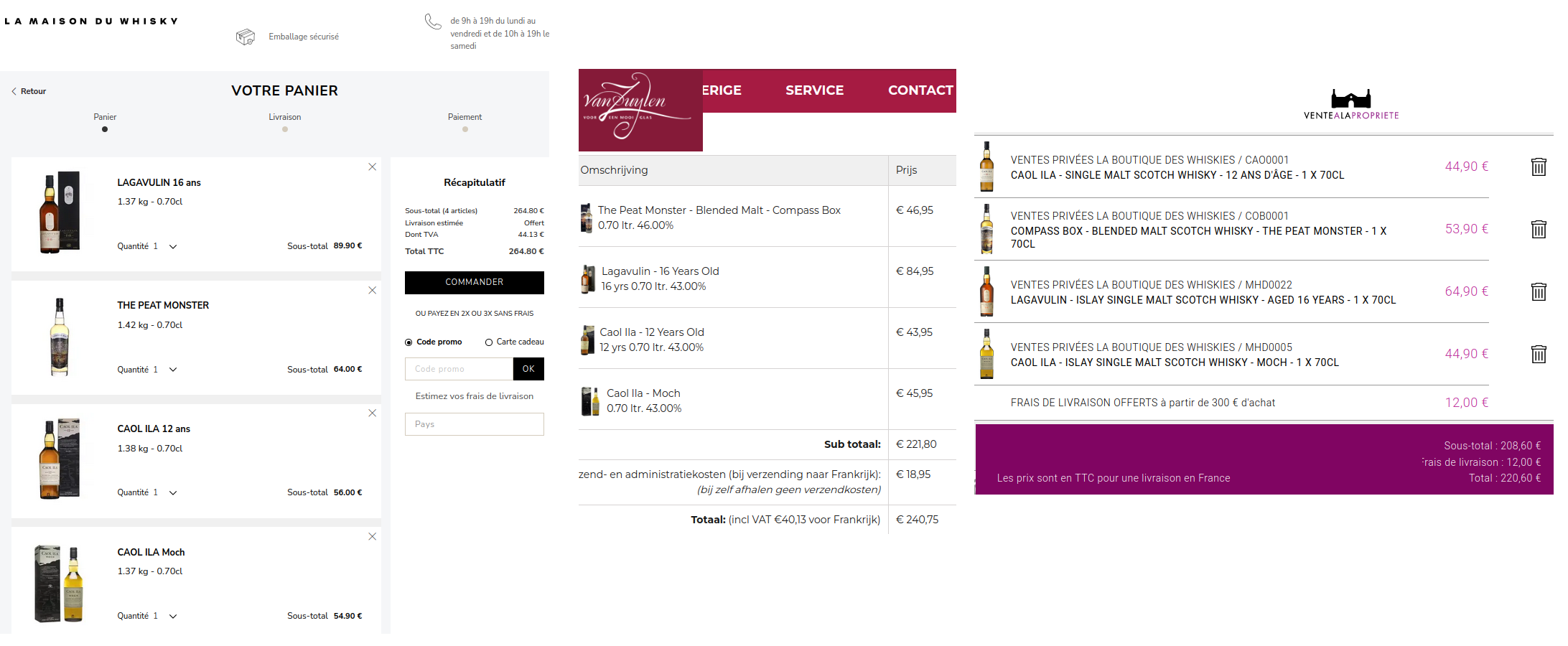Select the Carte cadeau radio option
The width and height of the screenshot is (1568, 646).
click(x=489, y=342)
